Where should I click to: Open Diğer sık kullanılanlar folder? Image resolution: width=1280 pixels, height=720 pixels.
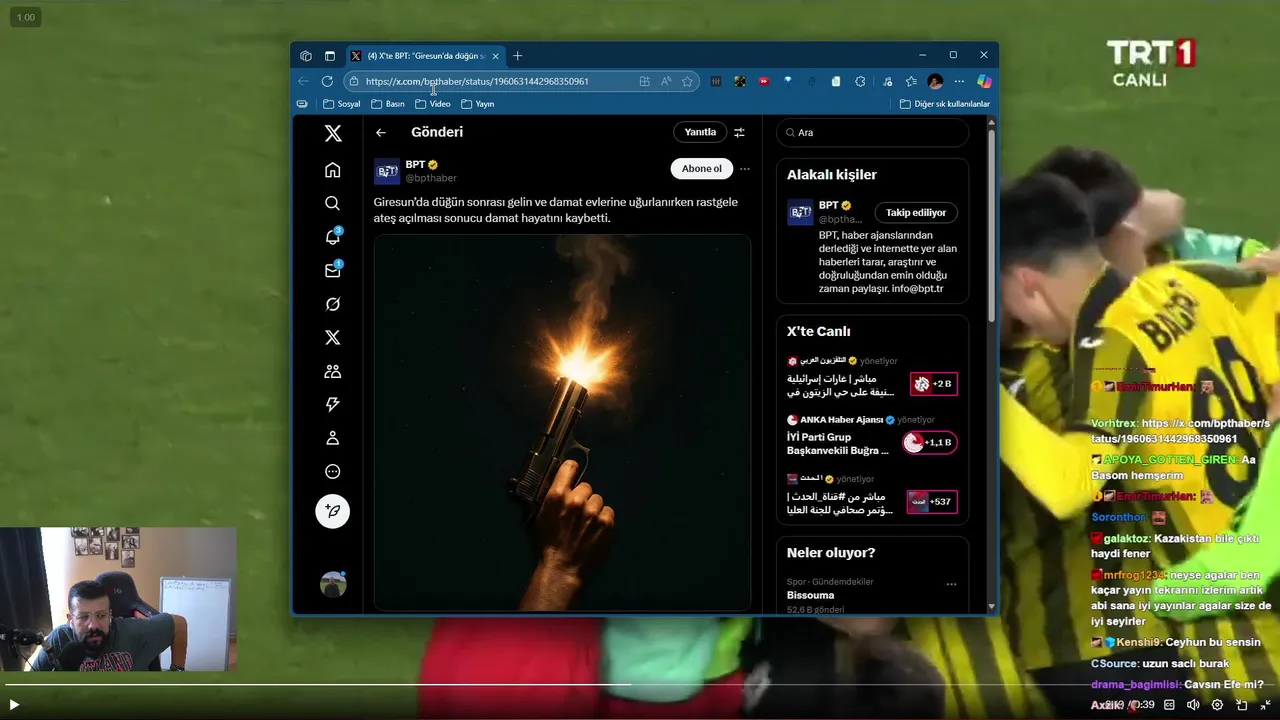tap(944, 104)
